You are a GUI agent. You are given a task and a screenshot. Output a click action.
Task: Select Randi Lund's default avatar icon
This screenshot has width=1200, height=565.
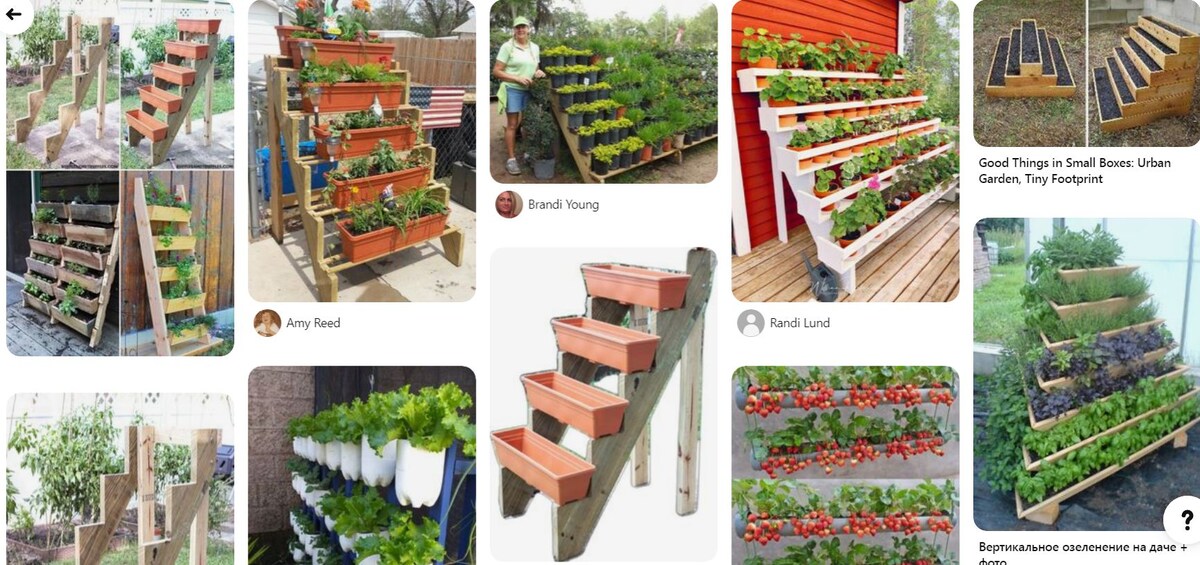(x=751, y=323)
